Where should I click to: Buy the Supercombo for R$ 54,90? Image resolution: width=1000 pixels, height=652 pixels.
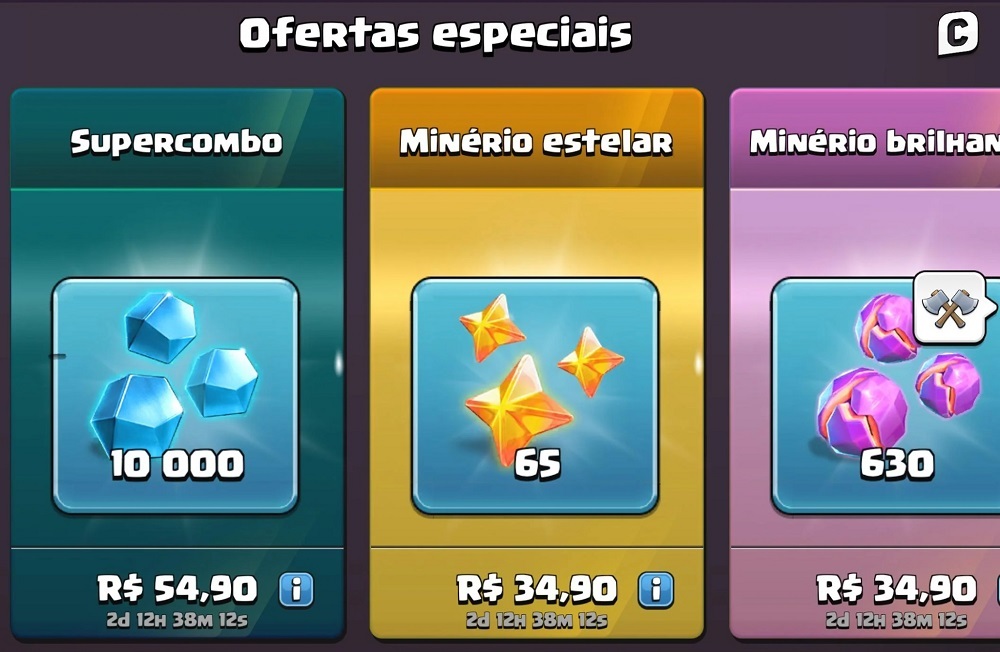pyautogui.click(x=177, y=588)
